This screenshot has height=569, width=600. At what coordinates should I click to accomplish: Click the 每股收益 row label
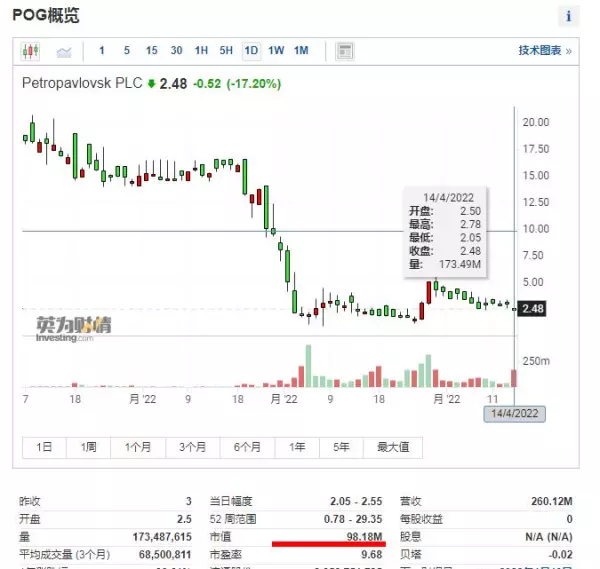(x=421, y=519)
